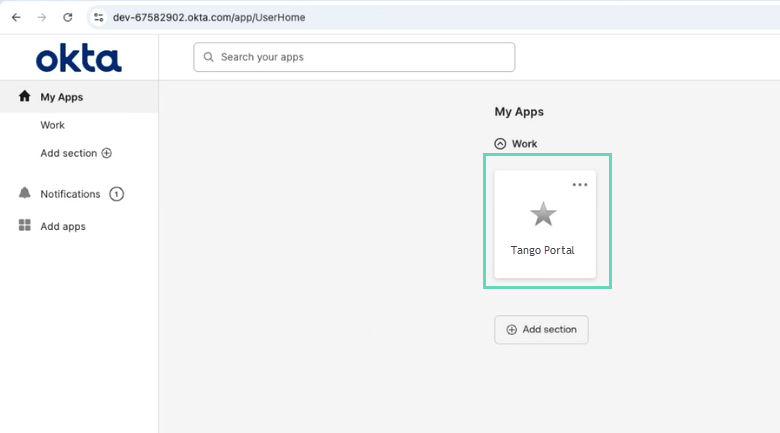The height and width of the screenshot is (433, 780).
Task: Click the Okta logo
Action: [x=79, y=59]
